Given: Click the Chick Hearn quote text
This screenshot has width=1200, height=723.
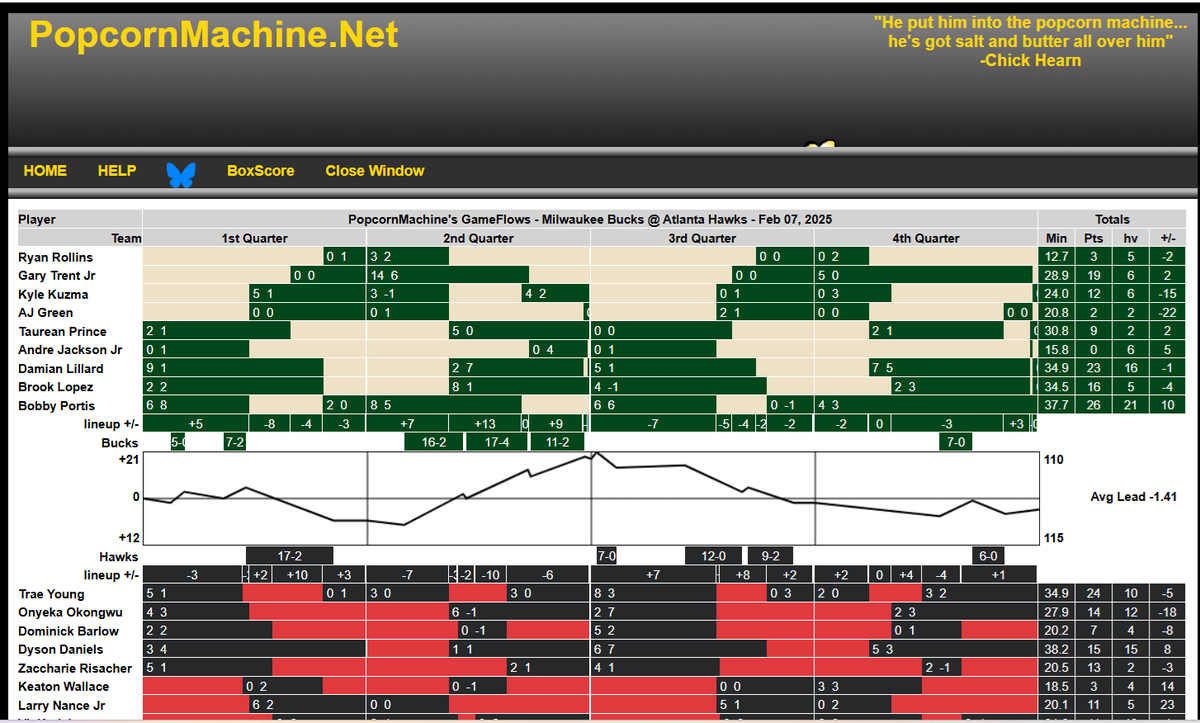Looking at the screenshot, I should (1030, 41).
